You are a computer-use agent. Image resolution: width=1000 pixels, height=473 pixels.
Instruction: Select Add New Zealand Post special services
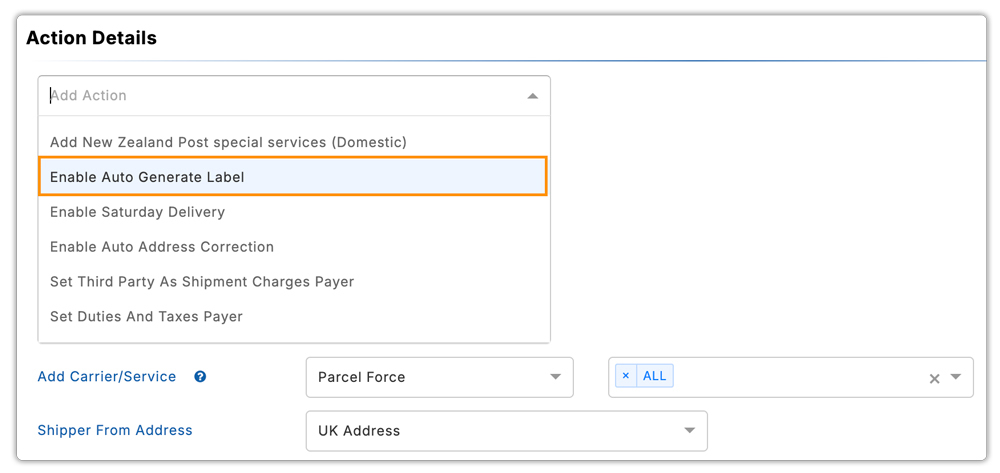[x=228, y=142]
